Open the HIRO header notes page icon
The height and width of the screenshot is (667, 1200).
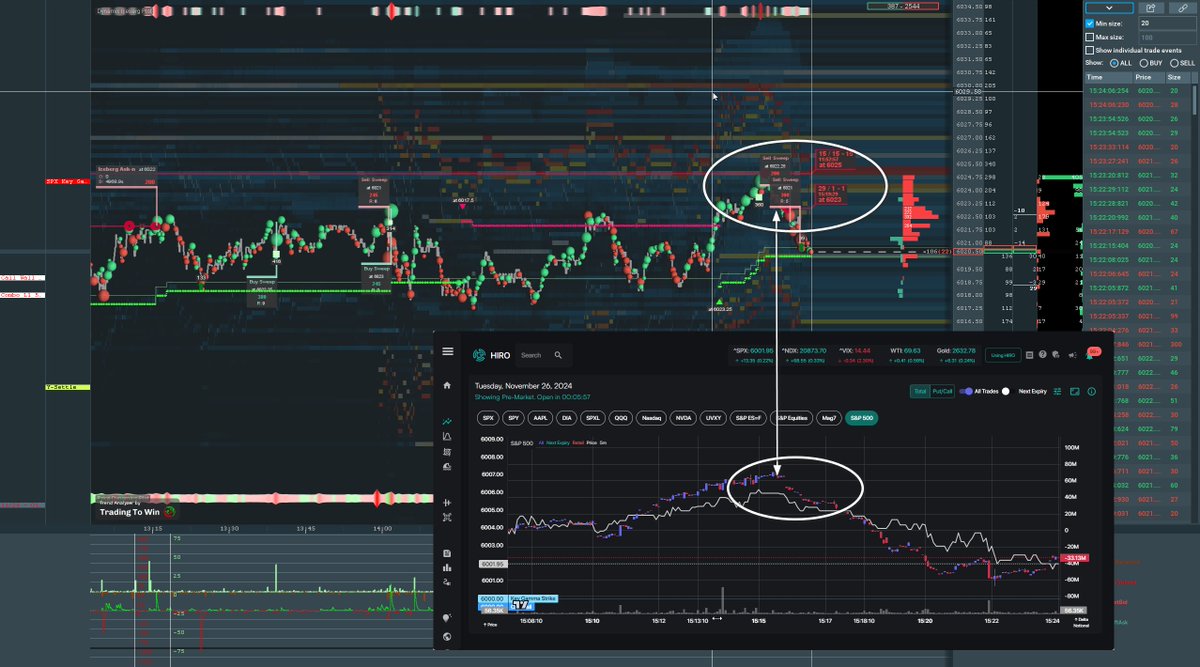pos(1029,355)
